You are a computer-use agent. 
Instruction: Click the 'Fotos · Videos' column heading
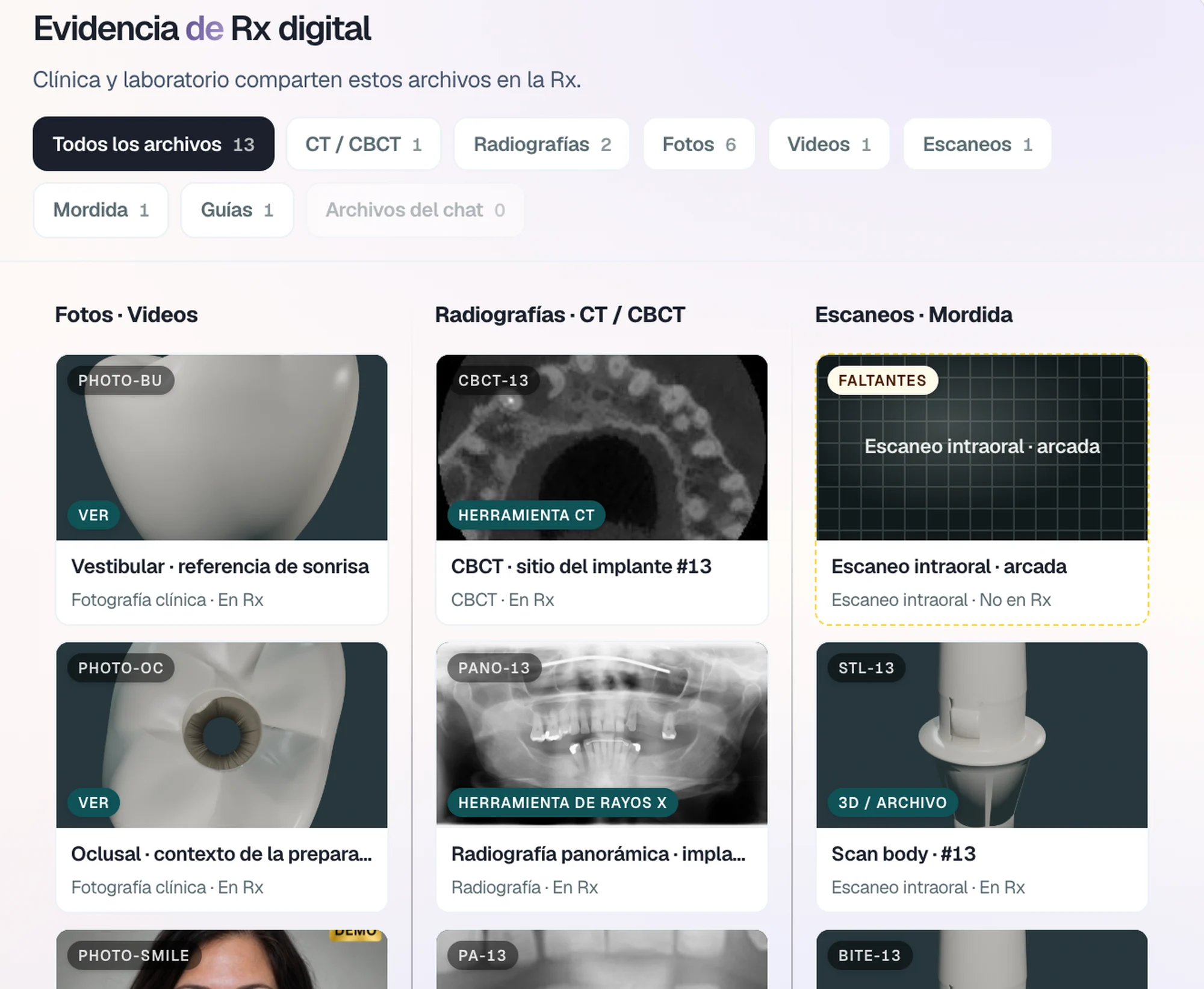126,315
